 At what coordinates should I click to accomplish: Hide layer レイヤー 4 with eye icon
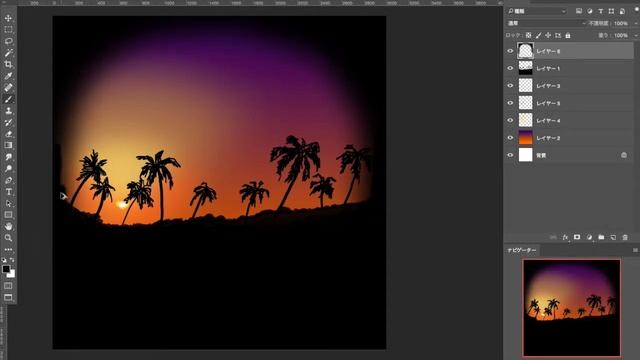pyautogui.click(x=510, y=120)
